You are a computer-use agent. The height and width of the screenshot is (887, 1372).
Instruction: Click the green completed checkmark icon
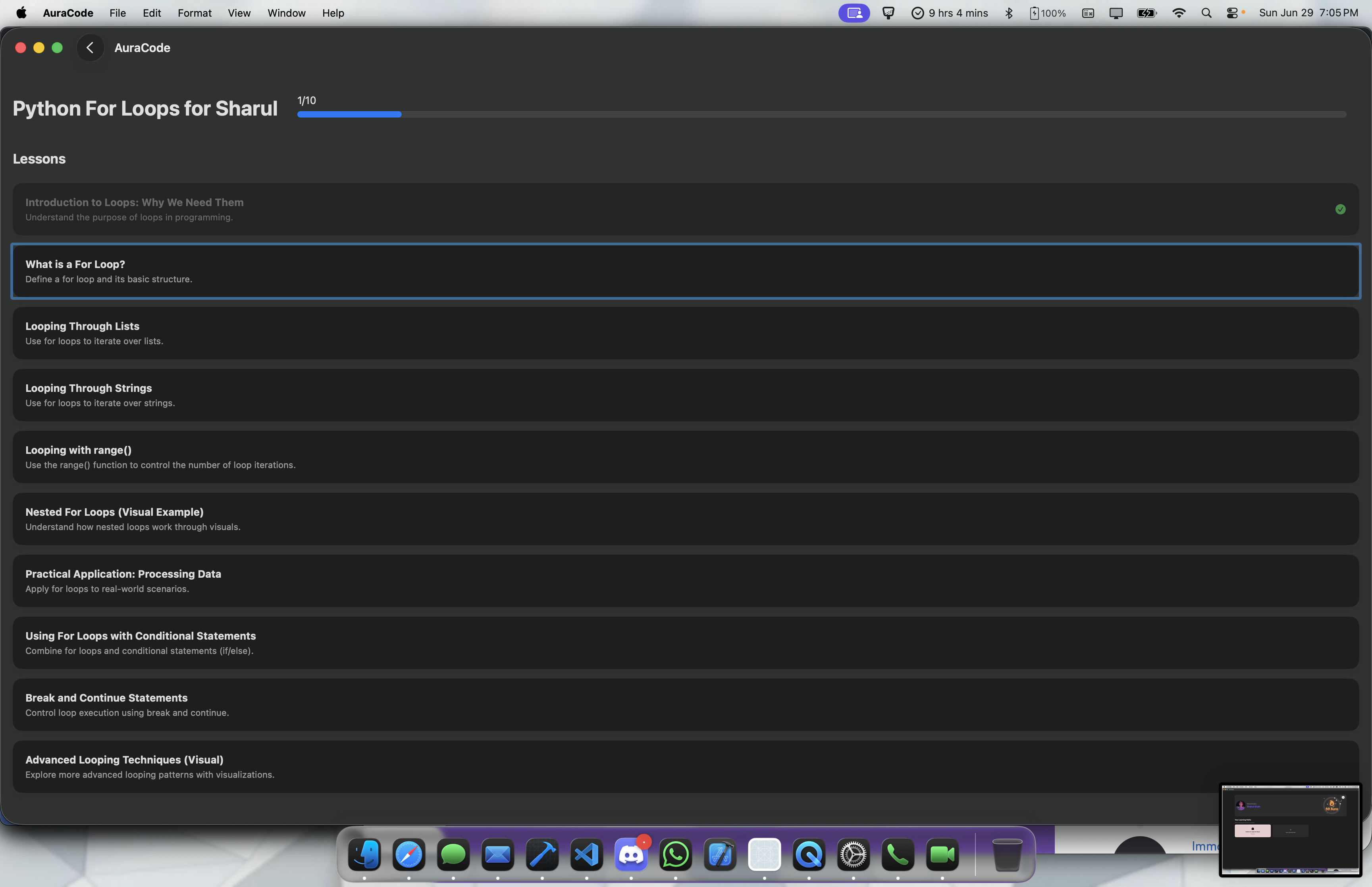click(x=1340, y=209)
